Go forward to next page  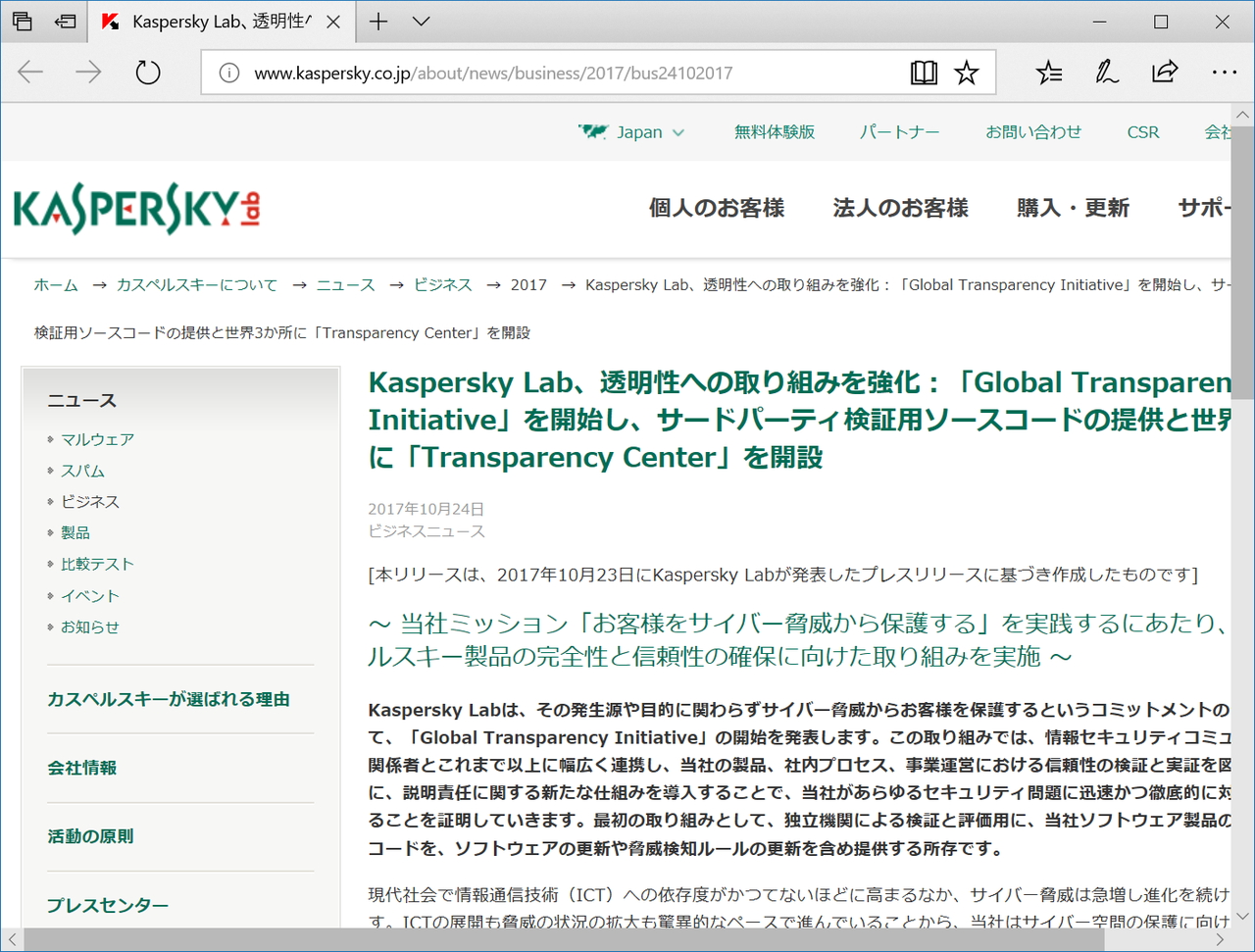coord(88,73)
